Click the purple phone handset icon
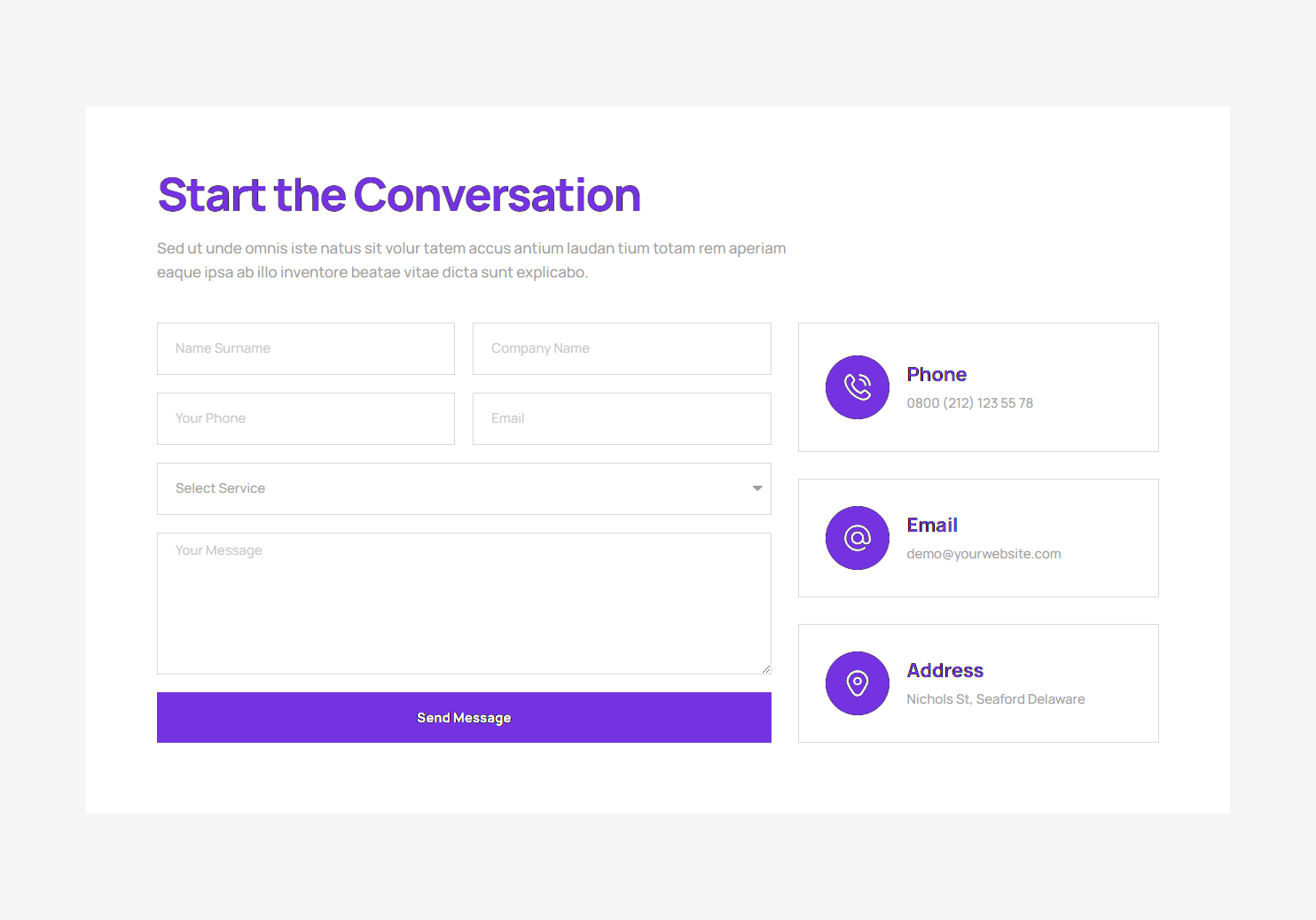The image size is (1316, 920). 857,387
